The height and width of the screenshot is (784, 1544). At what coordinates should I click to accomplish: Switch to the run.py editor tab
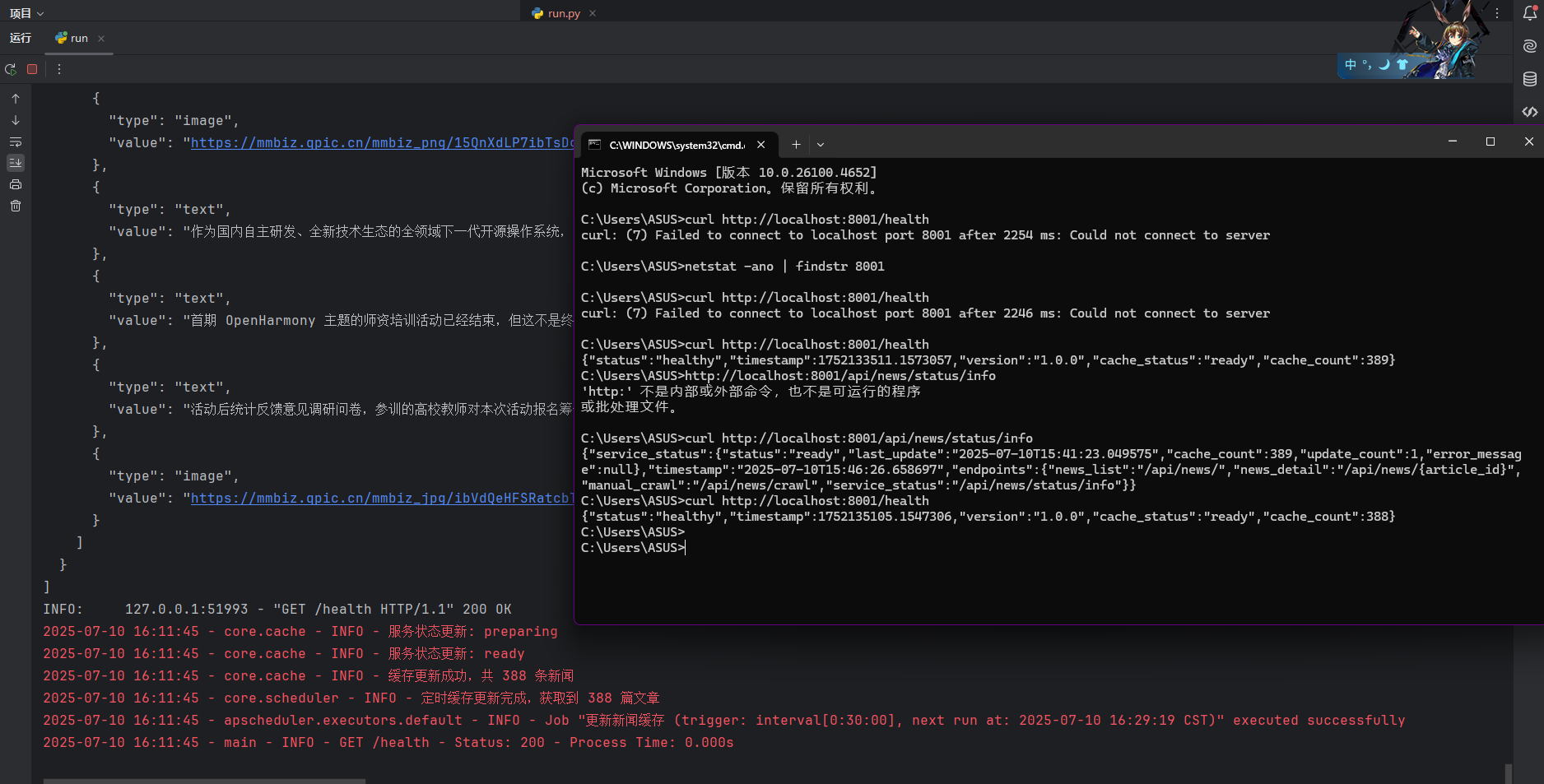(x=563, y=13)
